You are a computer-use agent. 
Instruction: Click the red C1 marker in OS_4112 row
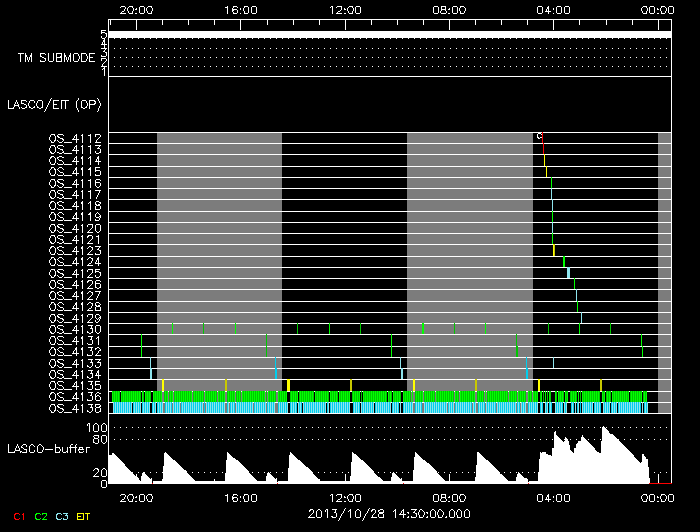(x=542, y=138)
